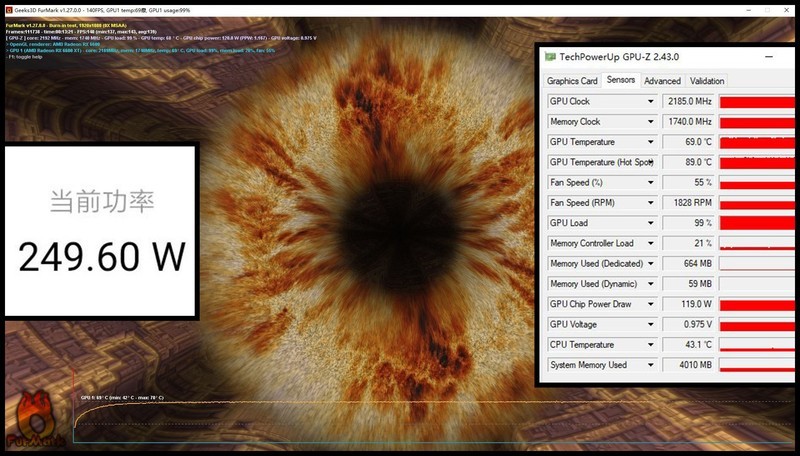800x456 pixels.
Task: Click the OpenGL renderer info line
Action: [x=53, y=44]
